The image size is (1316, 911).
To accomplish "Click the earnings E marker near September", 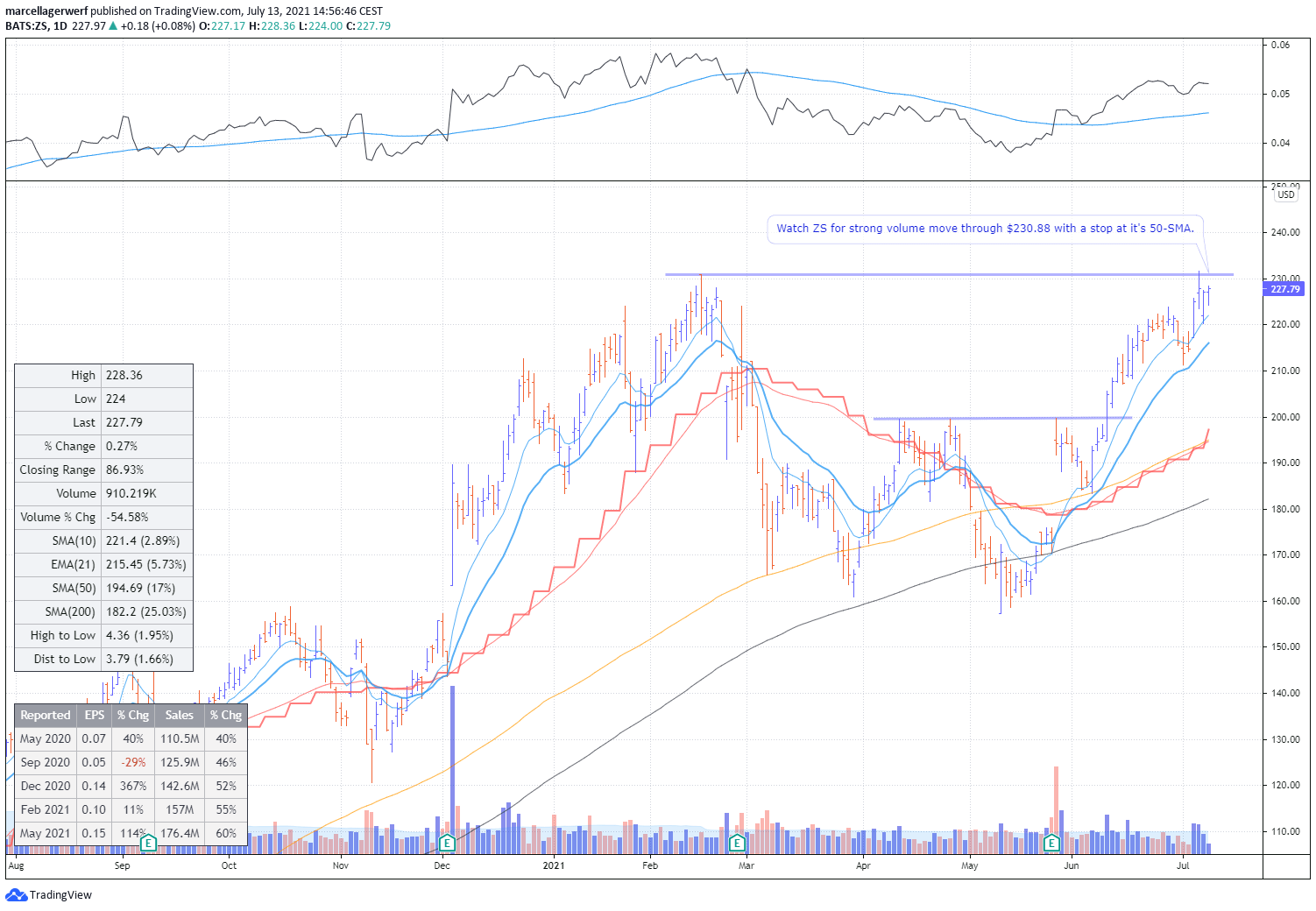I will coord(148,844).
